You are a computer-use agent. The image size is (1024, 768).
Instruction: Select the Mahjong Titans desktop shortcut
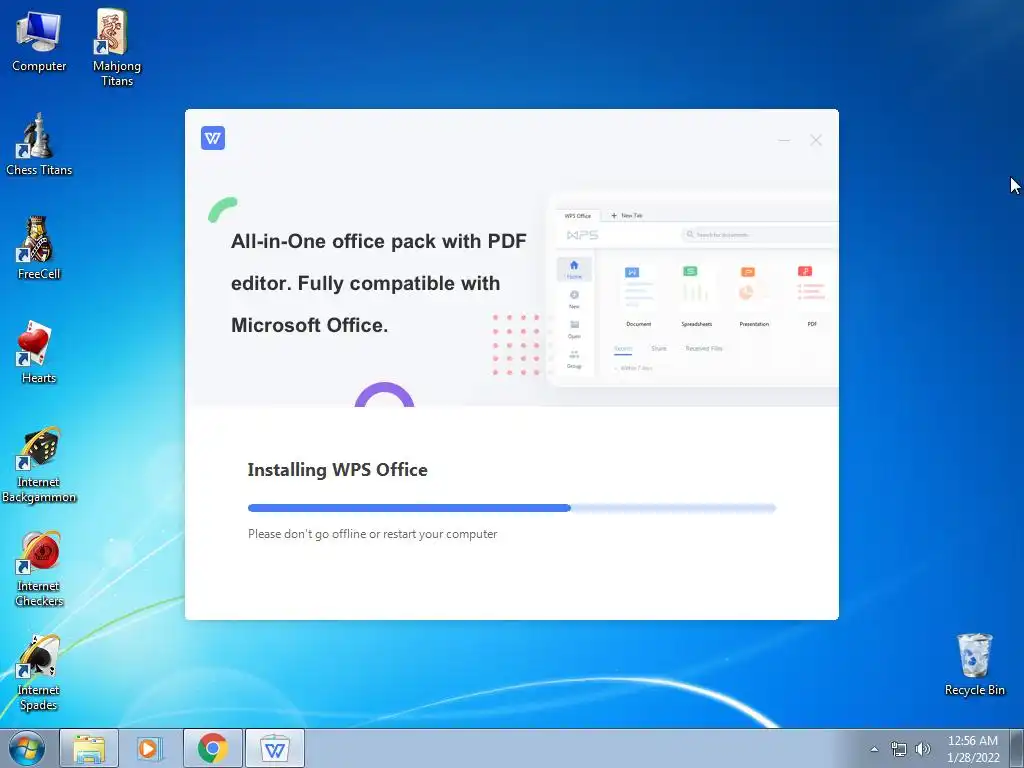[x=117, y=48]
